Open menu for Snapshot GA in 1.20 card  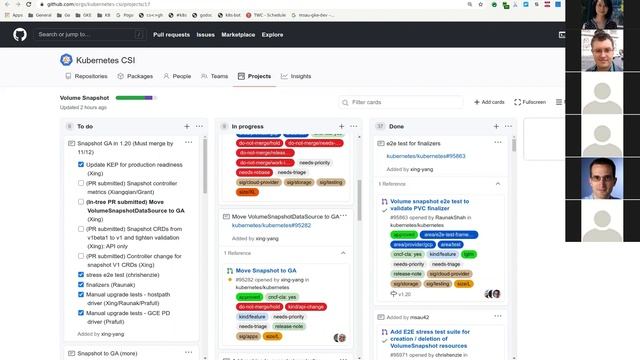tap(189, 142)
